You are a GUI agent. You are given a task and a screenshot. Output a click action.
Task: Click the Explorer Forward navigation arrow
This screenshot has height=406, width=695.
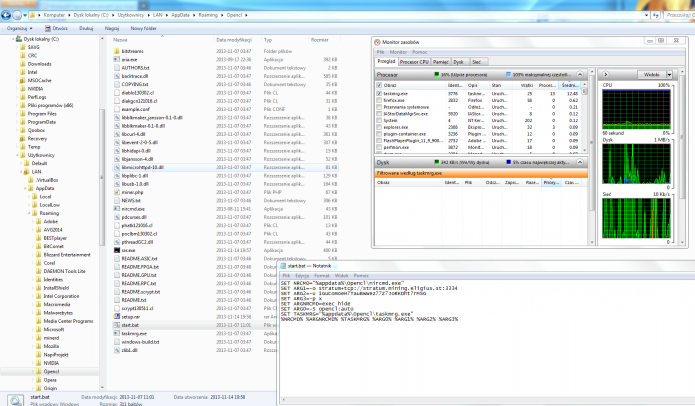[17, 15]
